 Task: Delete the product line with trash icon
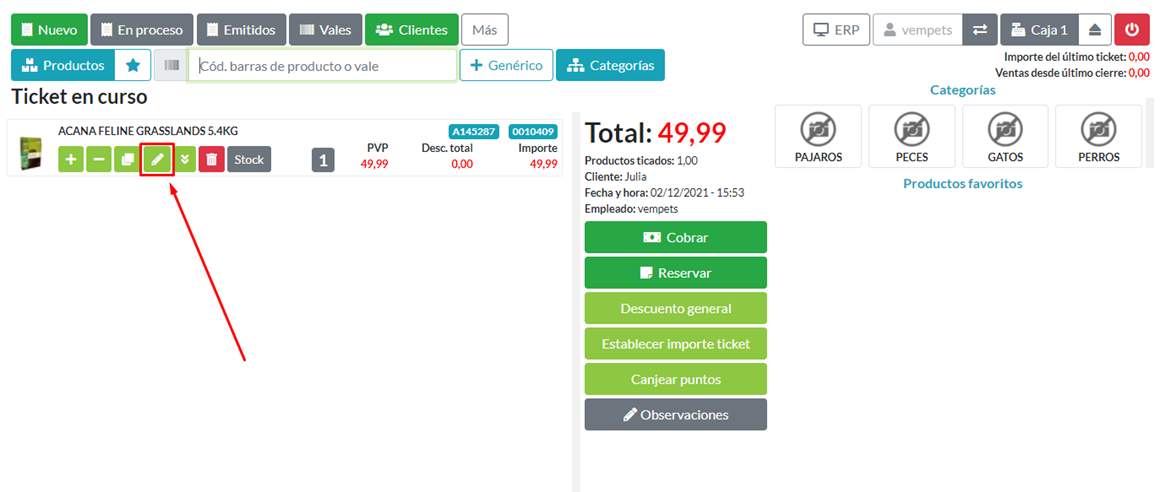[211, 160]
